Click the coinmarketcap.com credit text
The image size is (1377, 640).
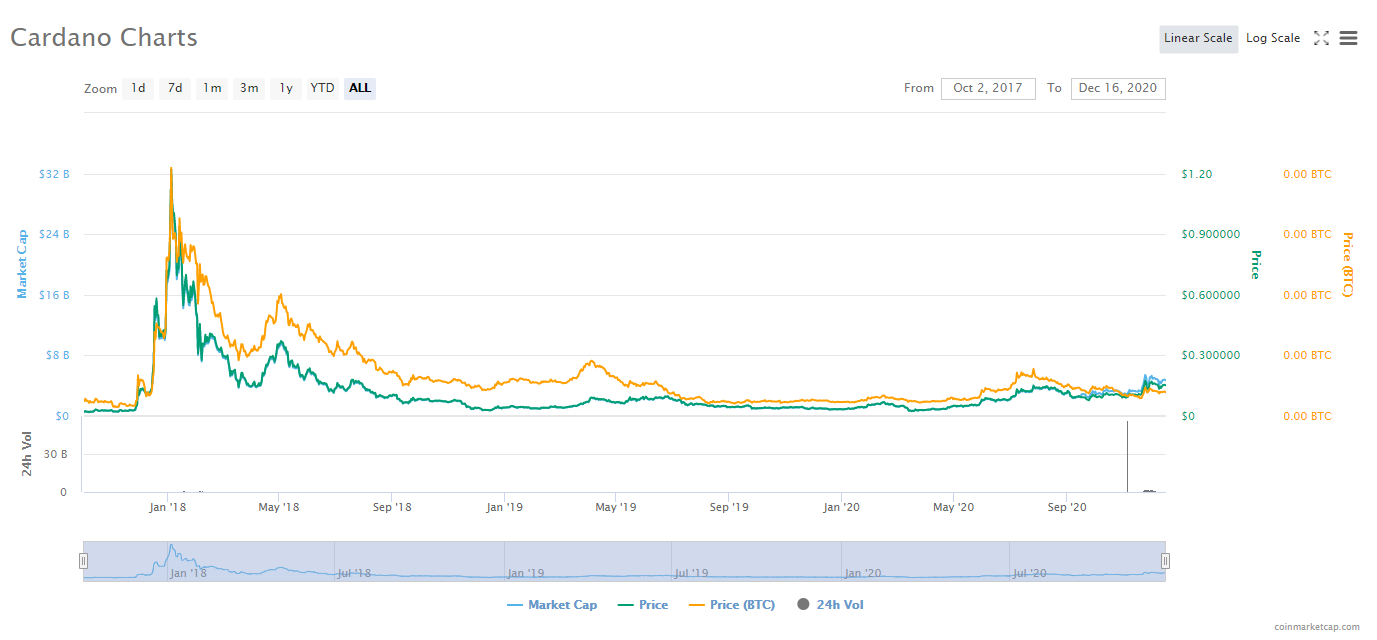tap(1317, 627)
